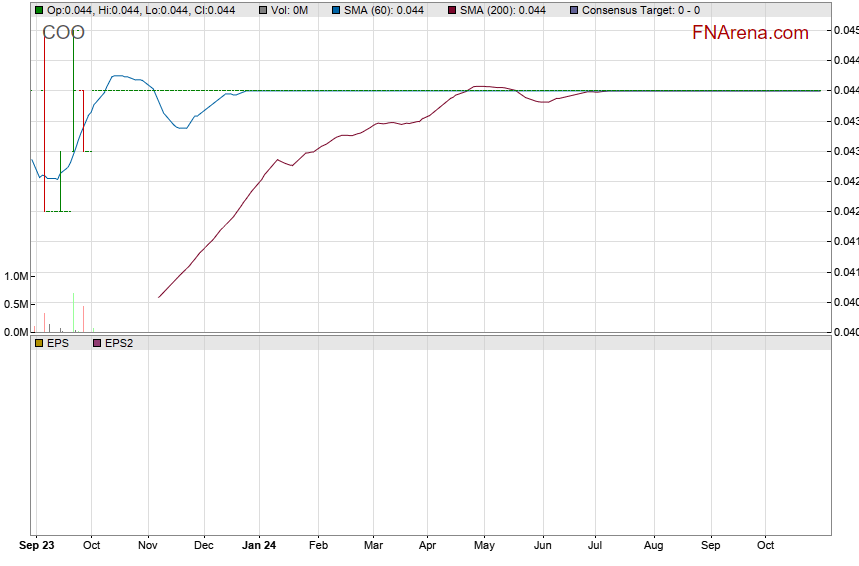Image resolution: width=859 pixels, height=566 pixels.
Task: Select the Sep 23 date axis label
Action: click(38, 546)
